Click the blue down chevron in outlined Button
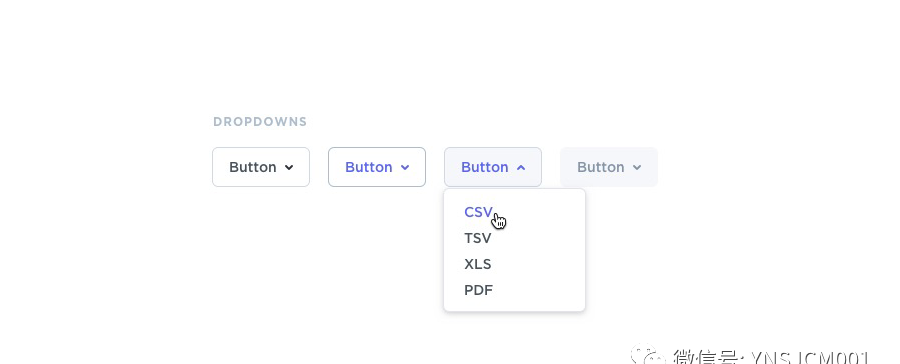The image size is (900, 364). pyautogui.click(x=405, y=168)
